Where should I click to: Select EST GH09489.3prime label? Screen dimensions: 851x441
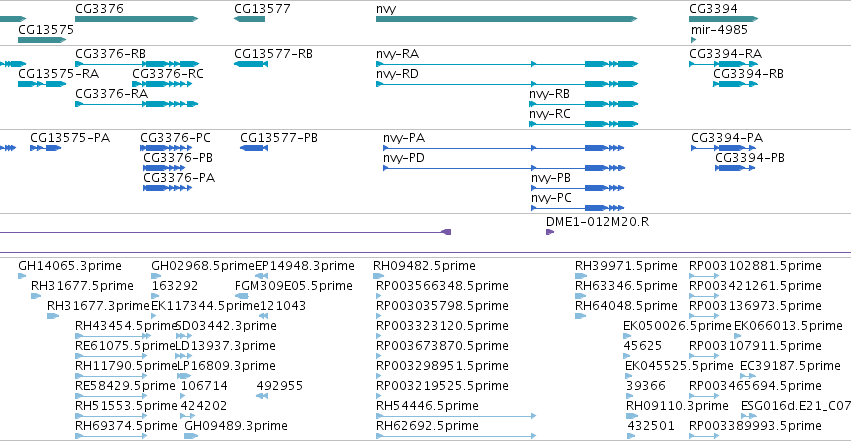coord(236,426)
